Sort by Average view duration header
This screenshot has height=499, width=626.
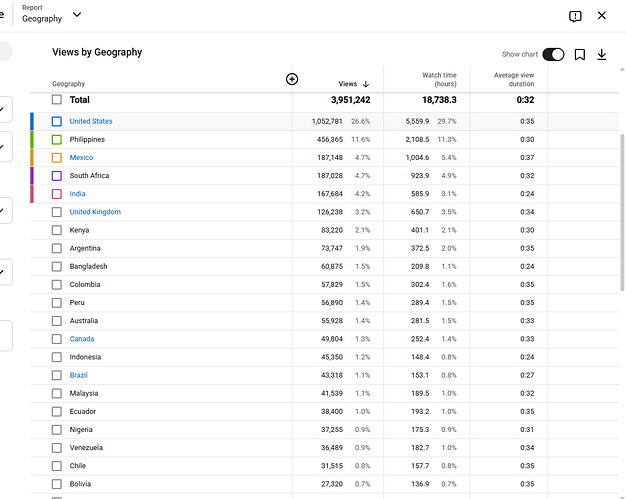(x=514, y=79)
